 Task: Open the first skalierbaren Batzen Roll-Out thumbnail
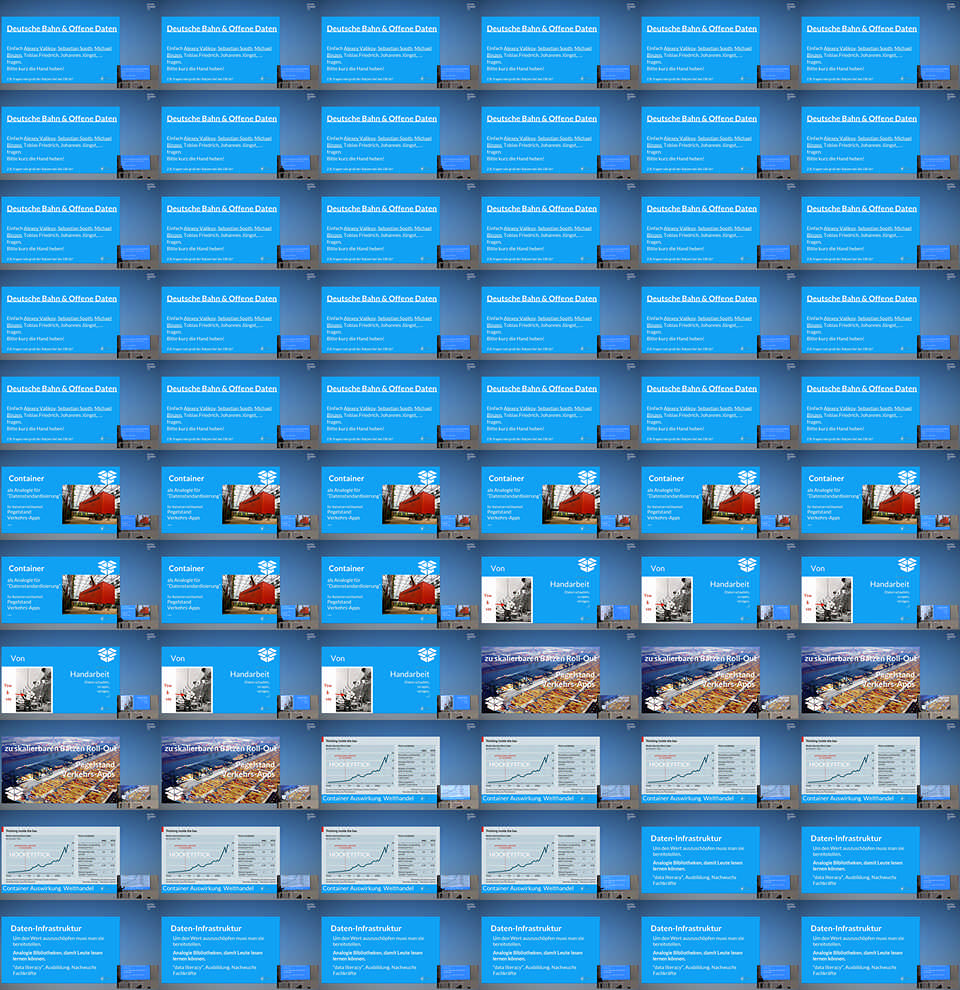(560, 675)
